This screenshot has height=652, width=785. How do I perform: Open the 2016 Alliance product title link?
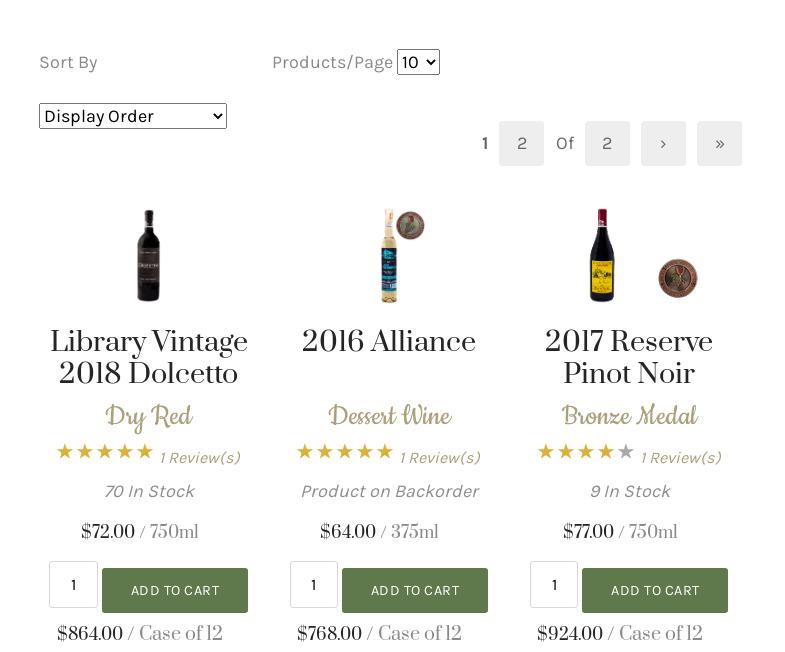click(388, 343)
